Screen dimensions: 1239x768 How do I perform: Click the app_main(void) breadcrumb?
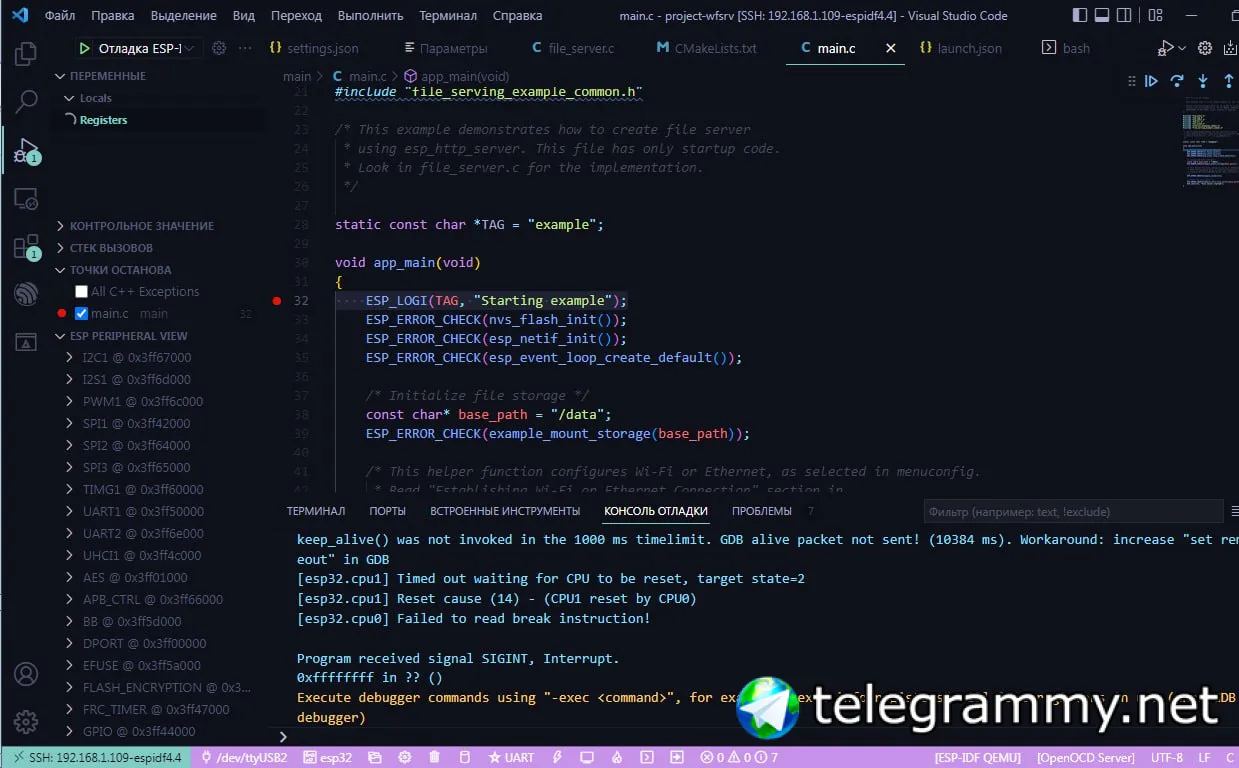(457, 76)
